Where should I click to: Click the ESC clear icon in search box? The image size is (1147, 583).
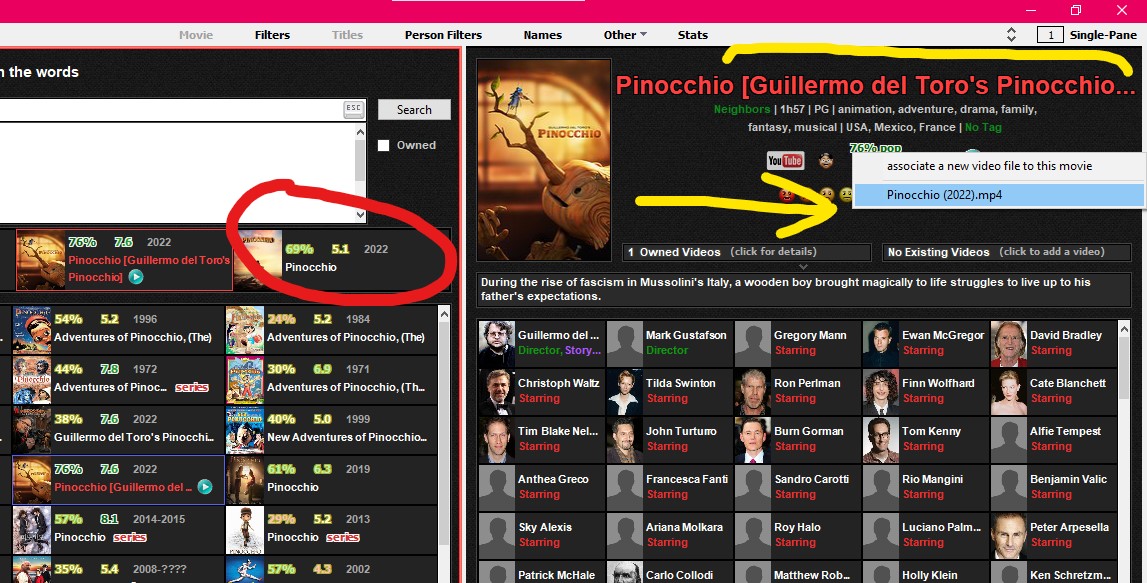point(353,109)
